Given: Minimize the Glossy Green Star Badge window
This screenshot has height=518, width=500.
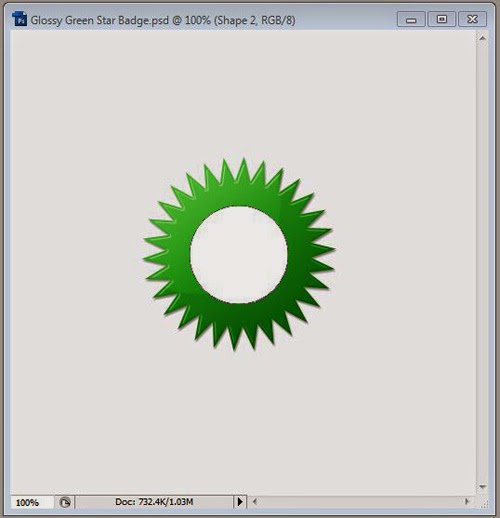Looking at the screenshot, I should coord(411,19).
